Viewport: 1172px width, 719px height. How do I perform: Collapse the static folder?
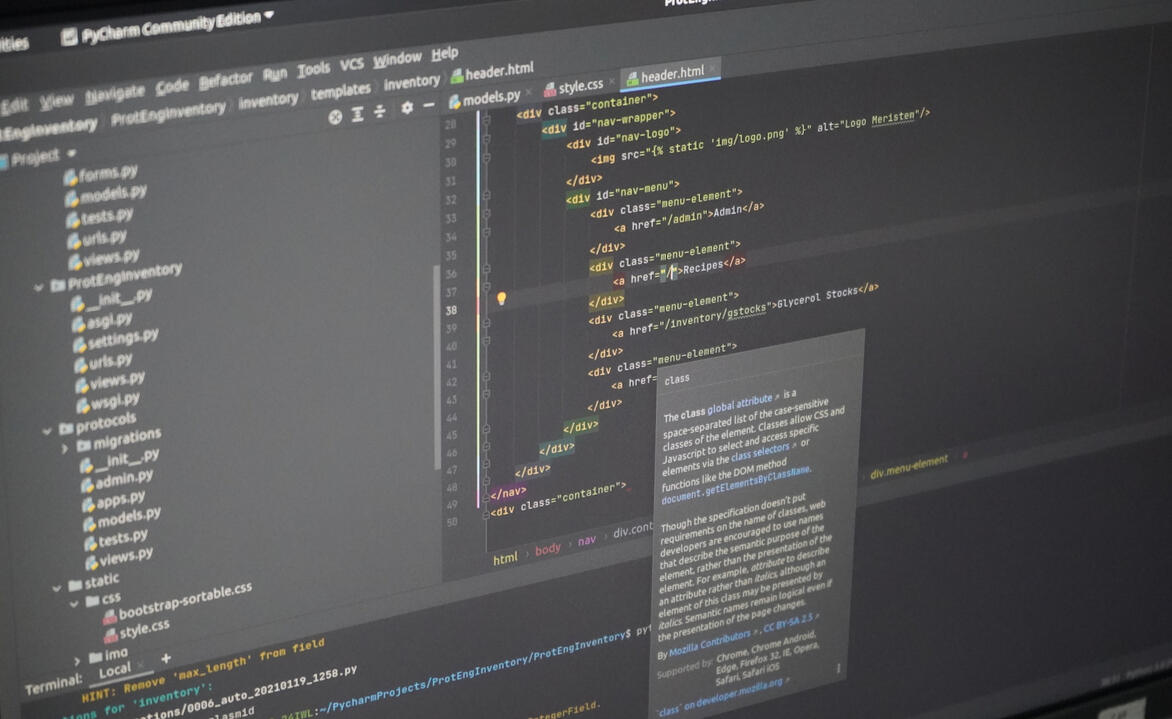point(57,587)
